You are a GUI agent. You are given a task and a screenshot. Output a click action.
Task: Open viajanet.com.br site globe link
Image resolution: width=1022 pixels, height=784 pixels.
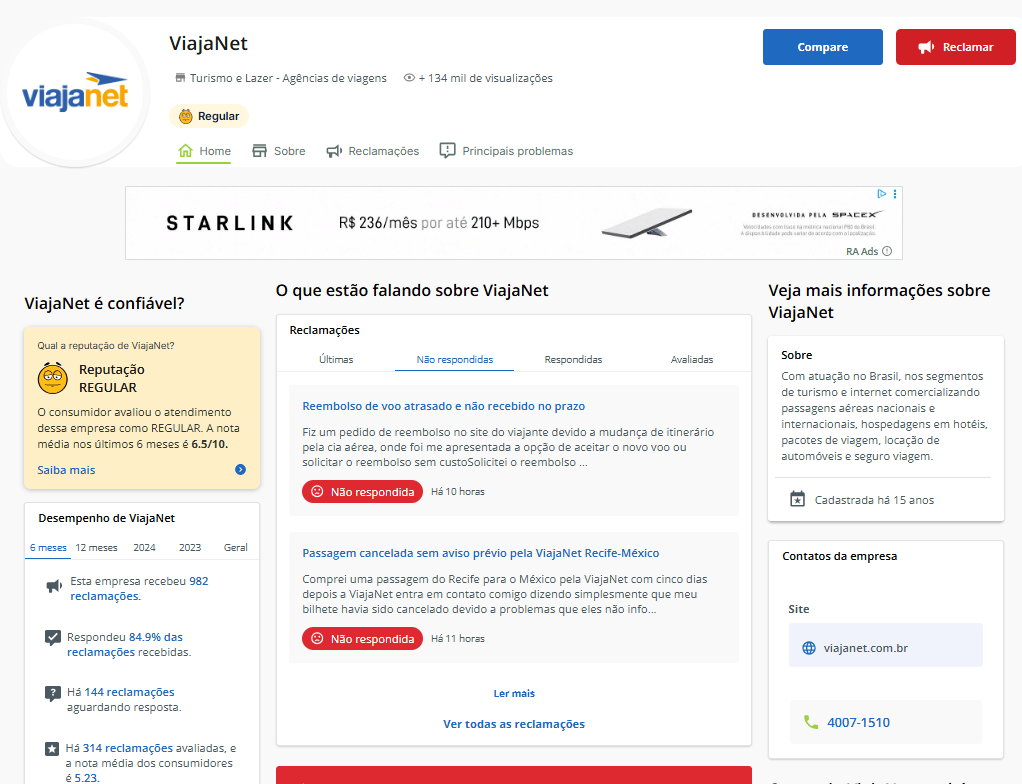[x=886, y=648]
